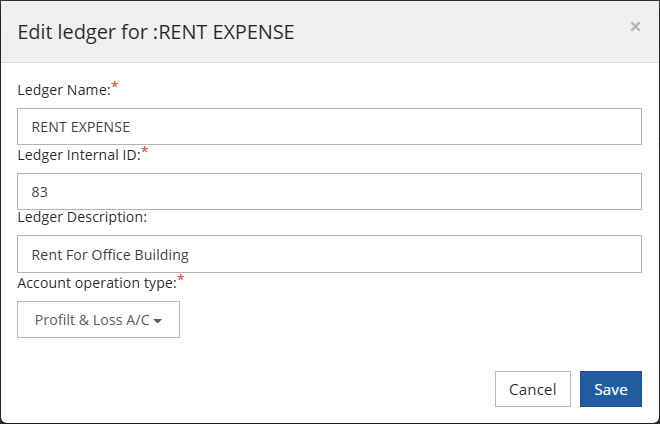Click the 'Ledger Description:' label

(82, 217)
